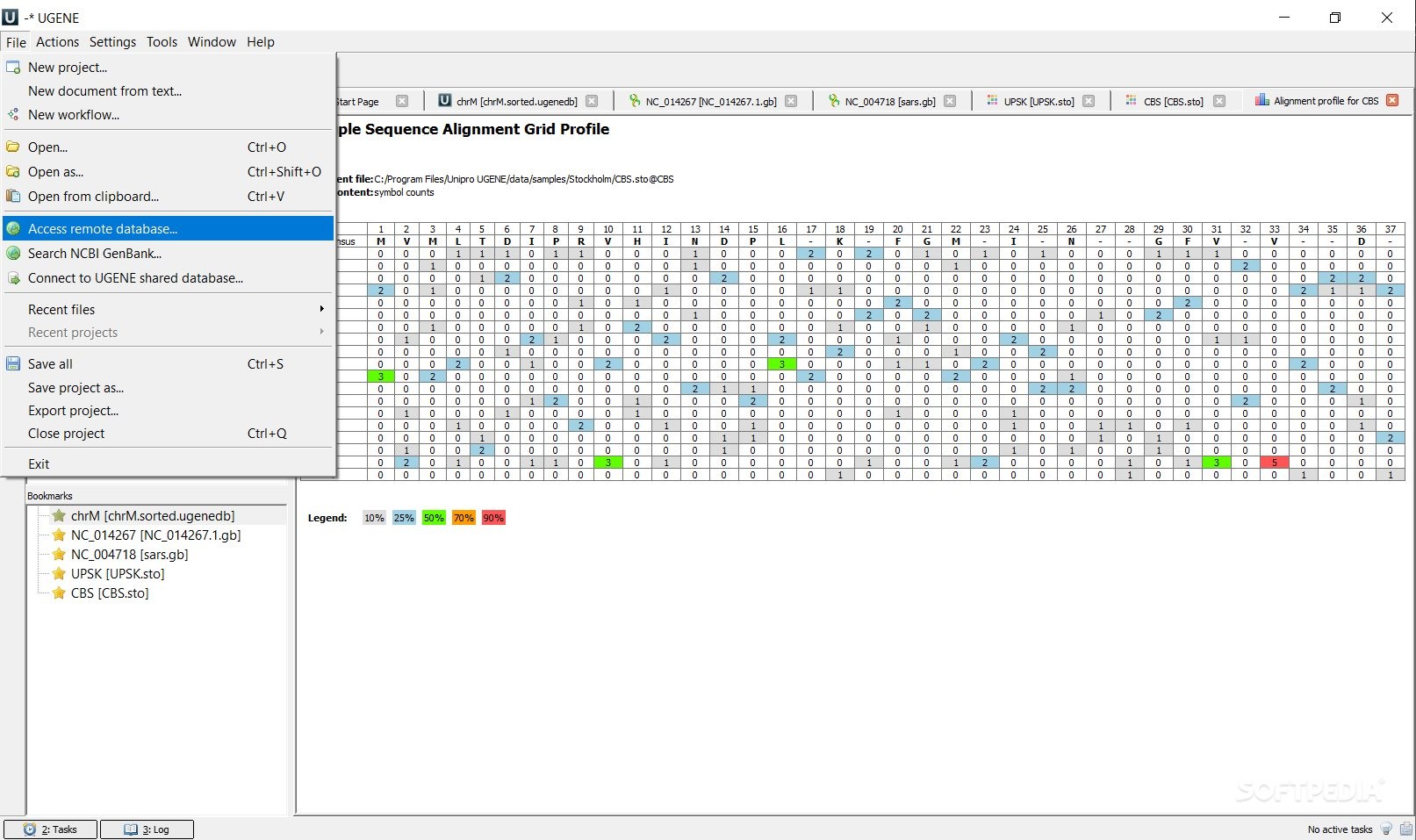Open the Log panel button
Viewport: 1416px width, 840px height.
tap(147, 829)
